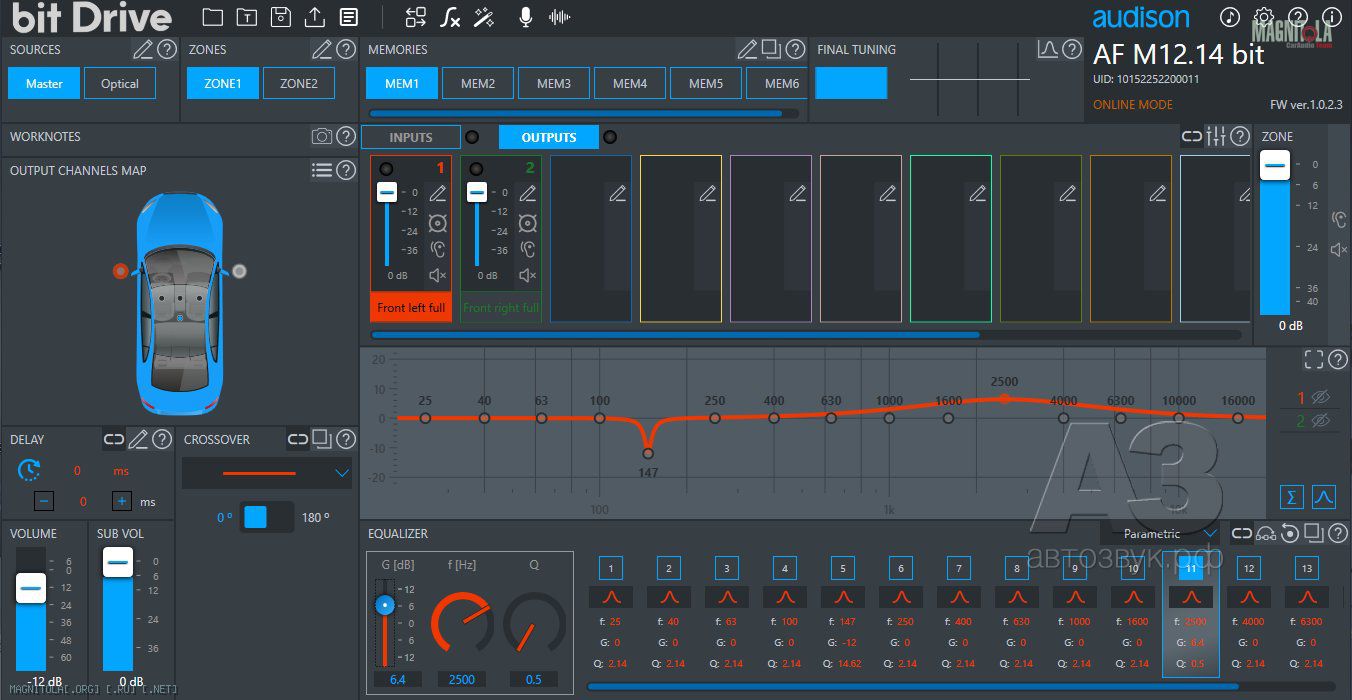Viewport: 1352px width, 700px height.
Task: Open settings gear icon at top right
Action: (1264, 17)
